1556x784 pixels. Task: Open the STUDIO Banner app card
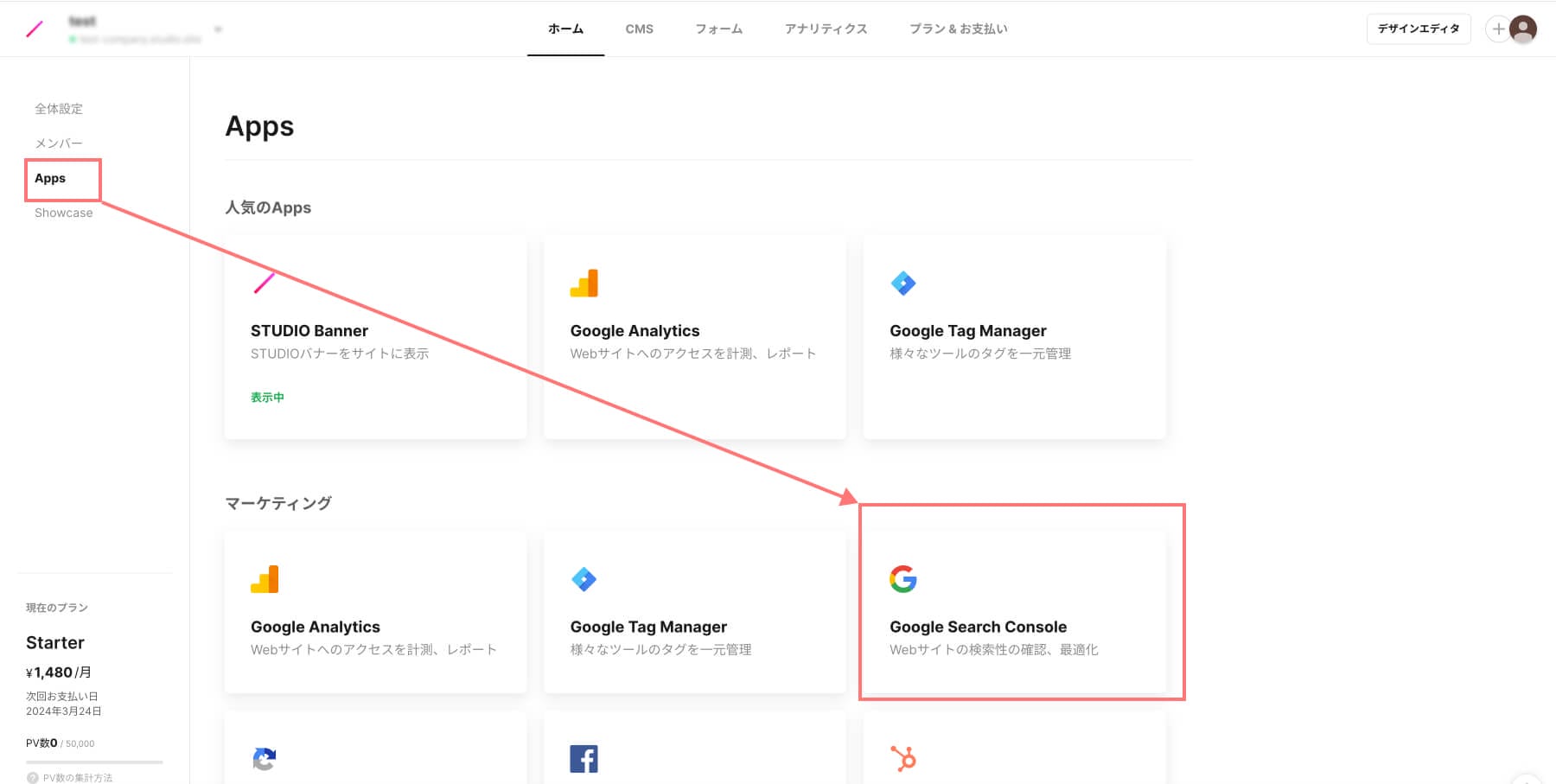click(x=374, y=337)
